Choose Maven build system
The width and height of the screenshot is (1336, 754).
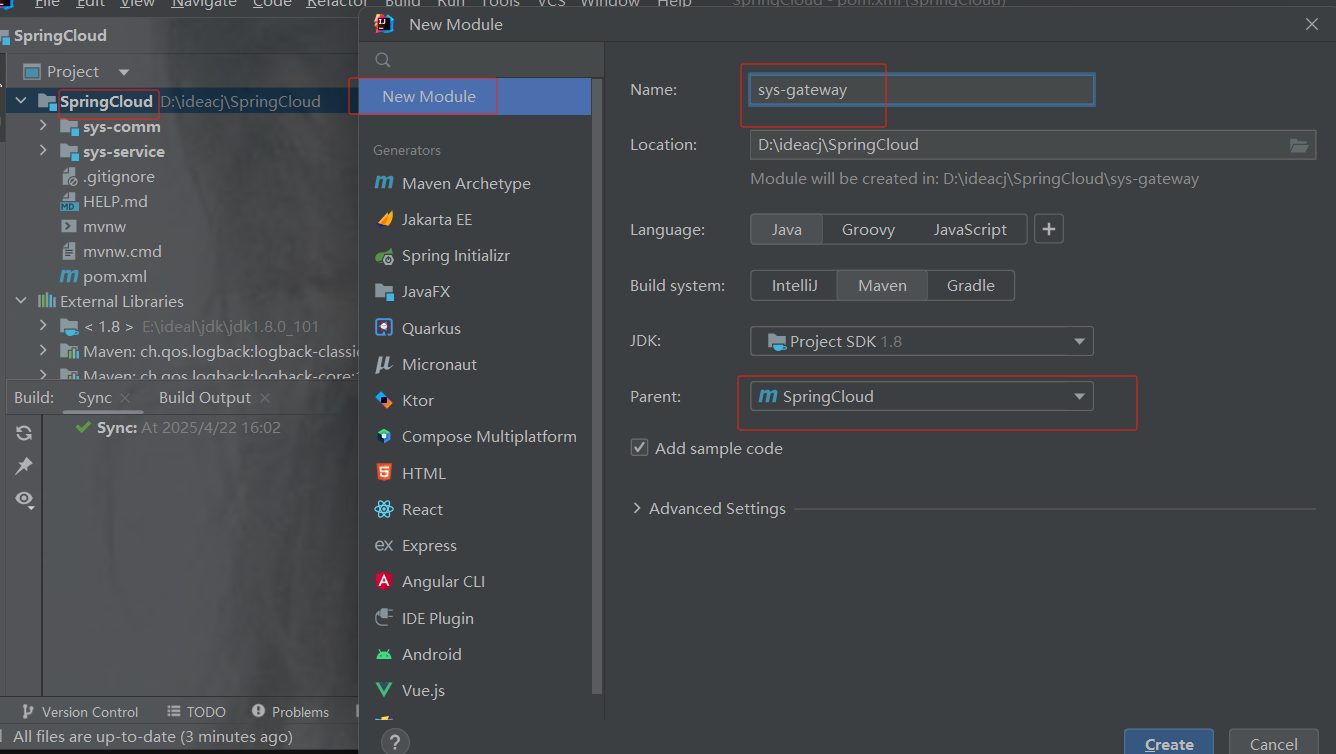click(x=882, y=285)
